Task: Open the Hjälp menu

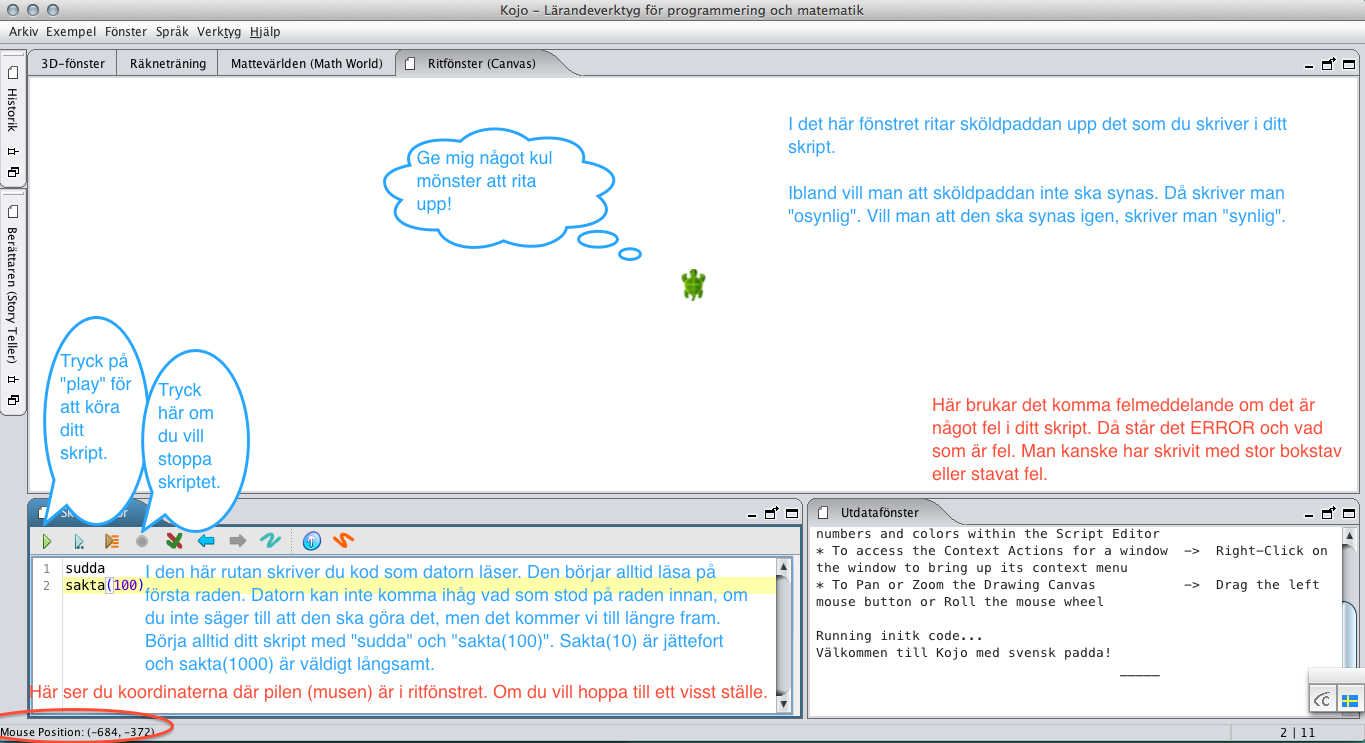Action: 265,32
